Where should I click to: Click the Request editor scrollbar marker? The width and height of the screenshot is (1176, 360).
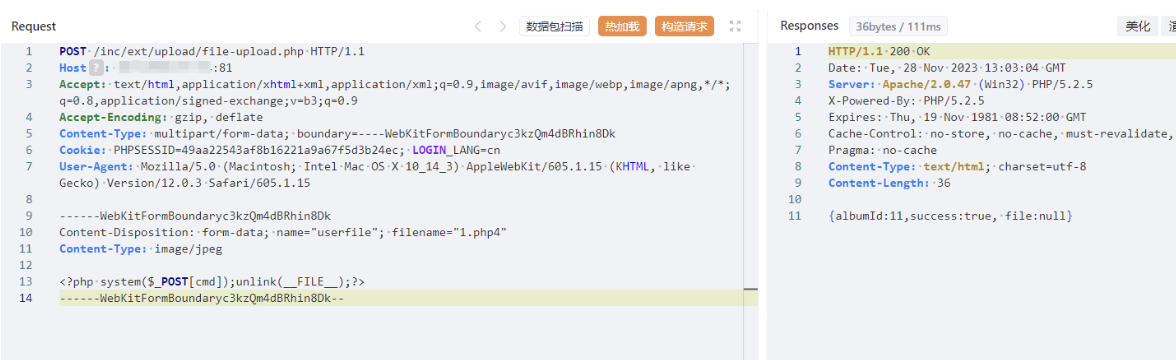click(750, 289)
